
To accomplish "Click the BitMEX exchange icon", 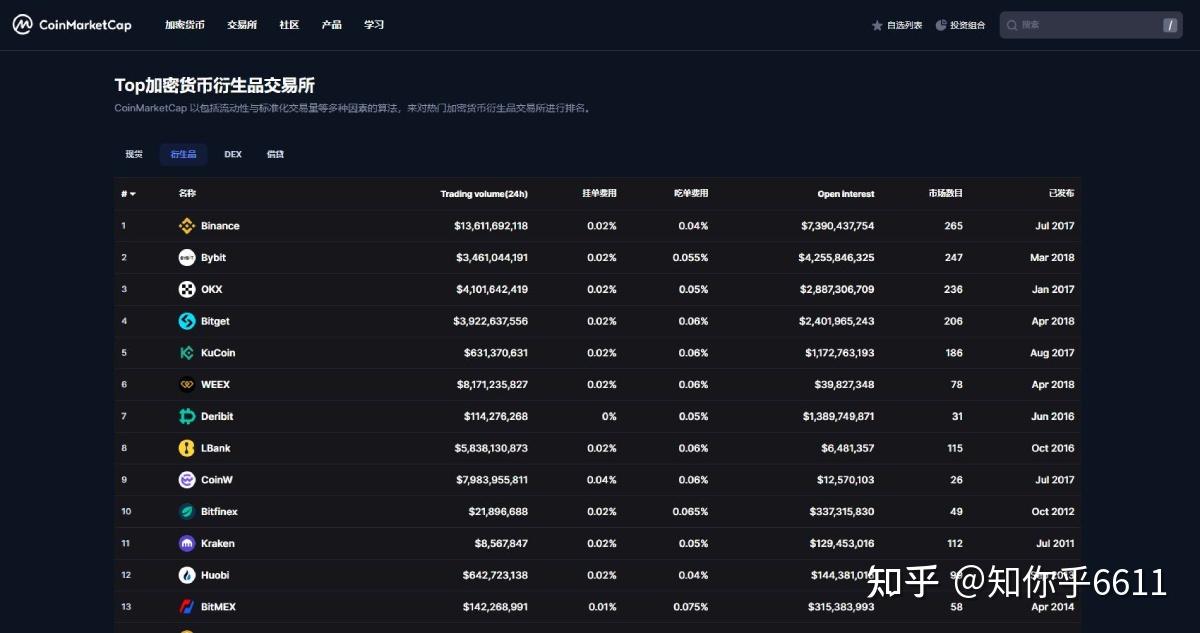I will (x=186, y=607).
